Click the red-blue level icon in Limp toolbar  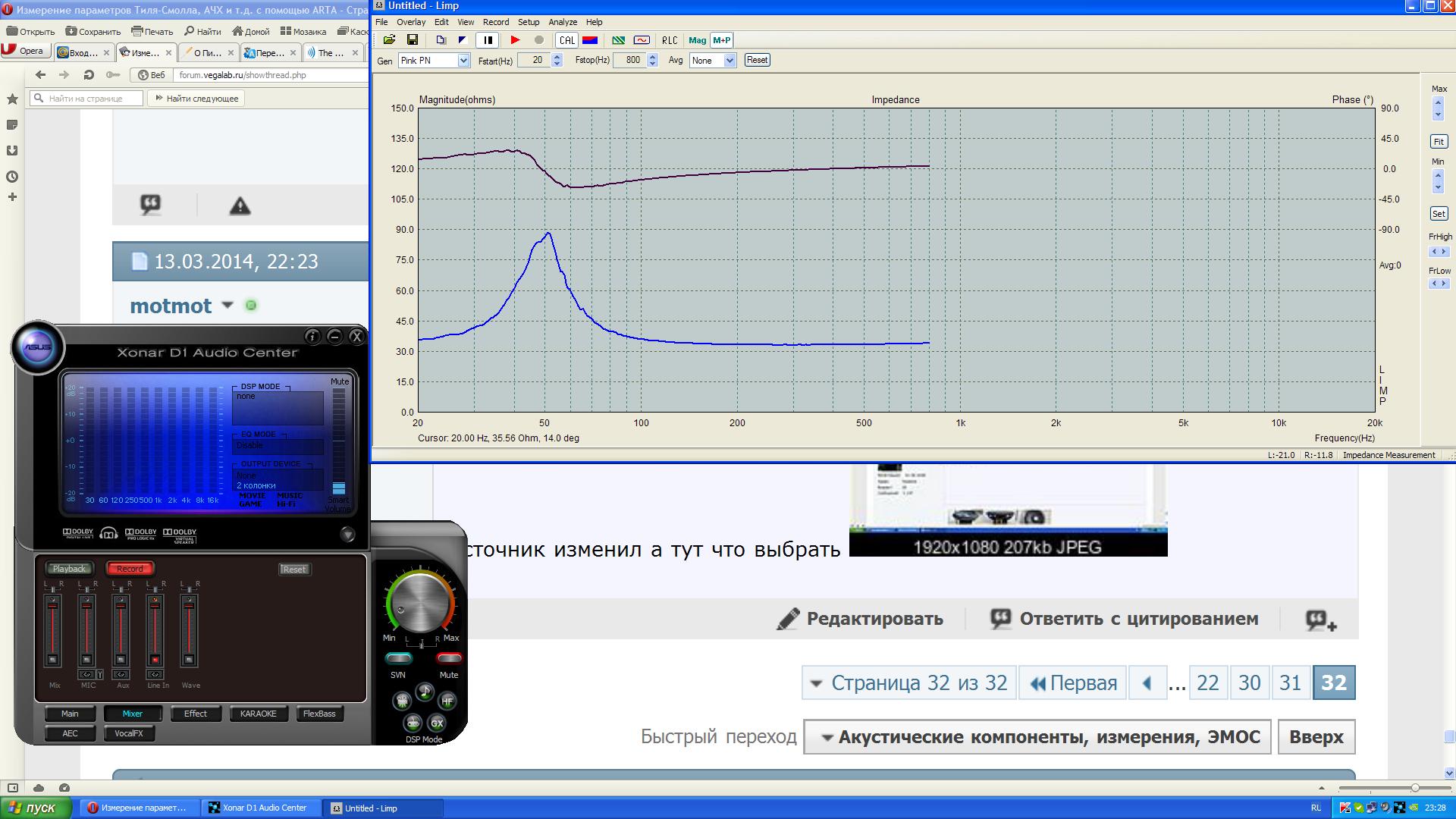click(589, 40)
